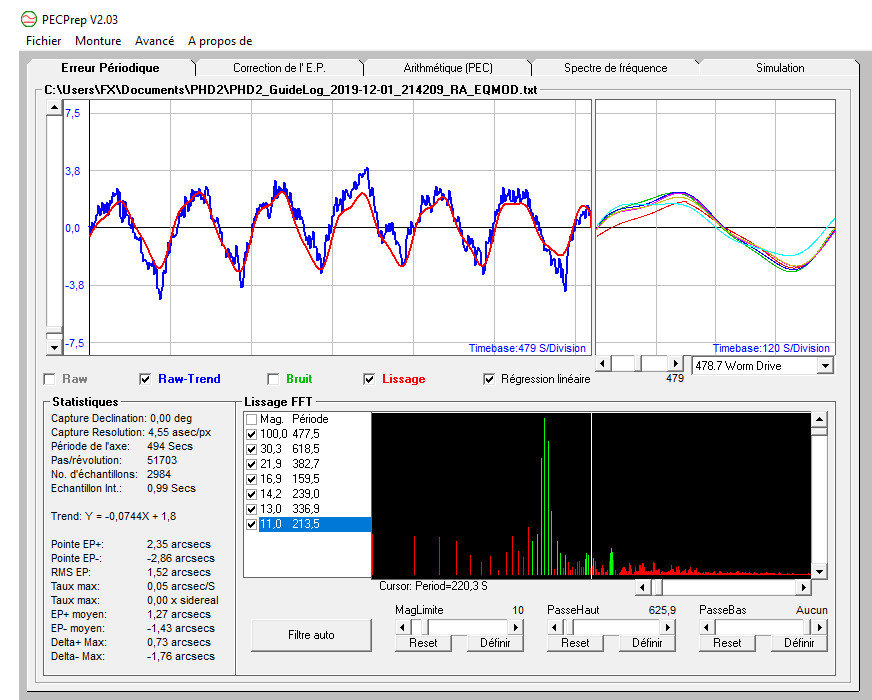Viewport: 872px width, 700px height.
Task: Uncheck the 477,5 period FFT entry
Action: (251, 434)
